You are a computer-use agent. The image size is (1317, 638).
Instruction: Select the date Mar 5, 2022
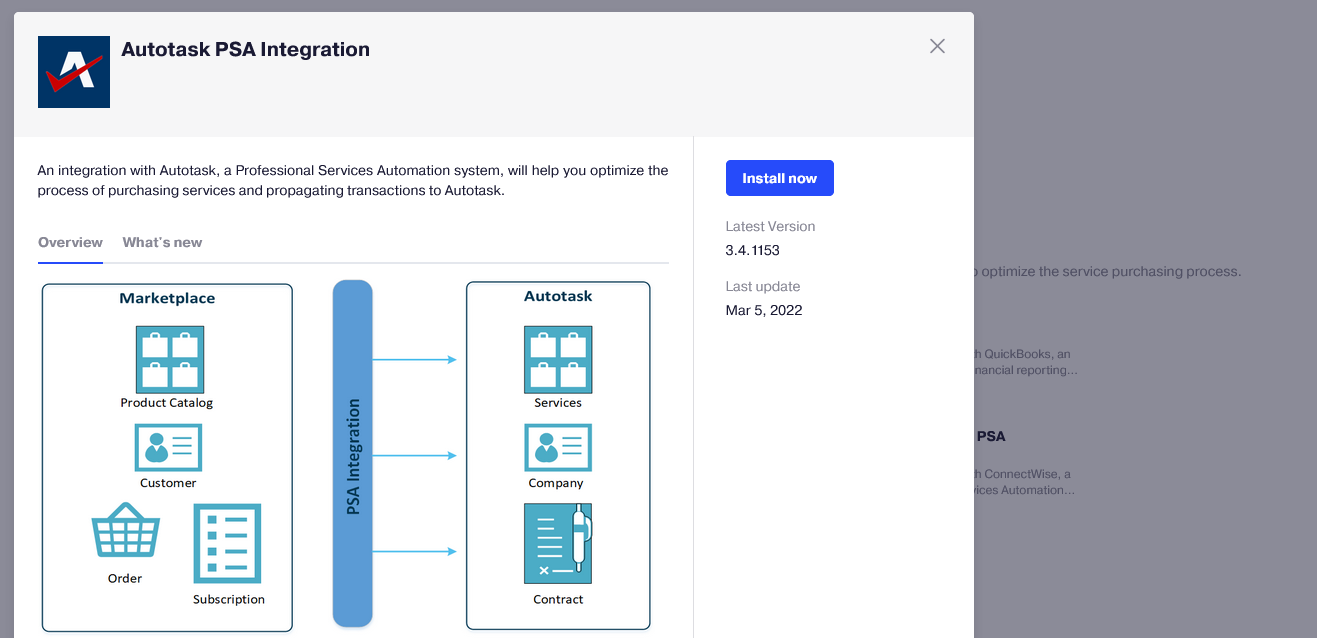click(764, 310)
